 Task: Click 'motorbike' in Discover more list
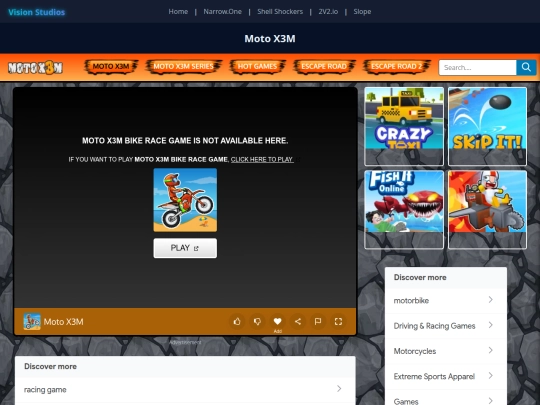tap(411, 301)
